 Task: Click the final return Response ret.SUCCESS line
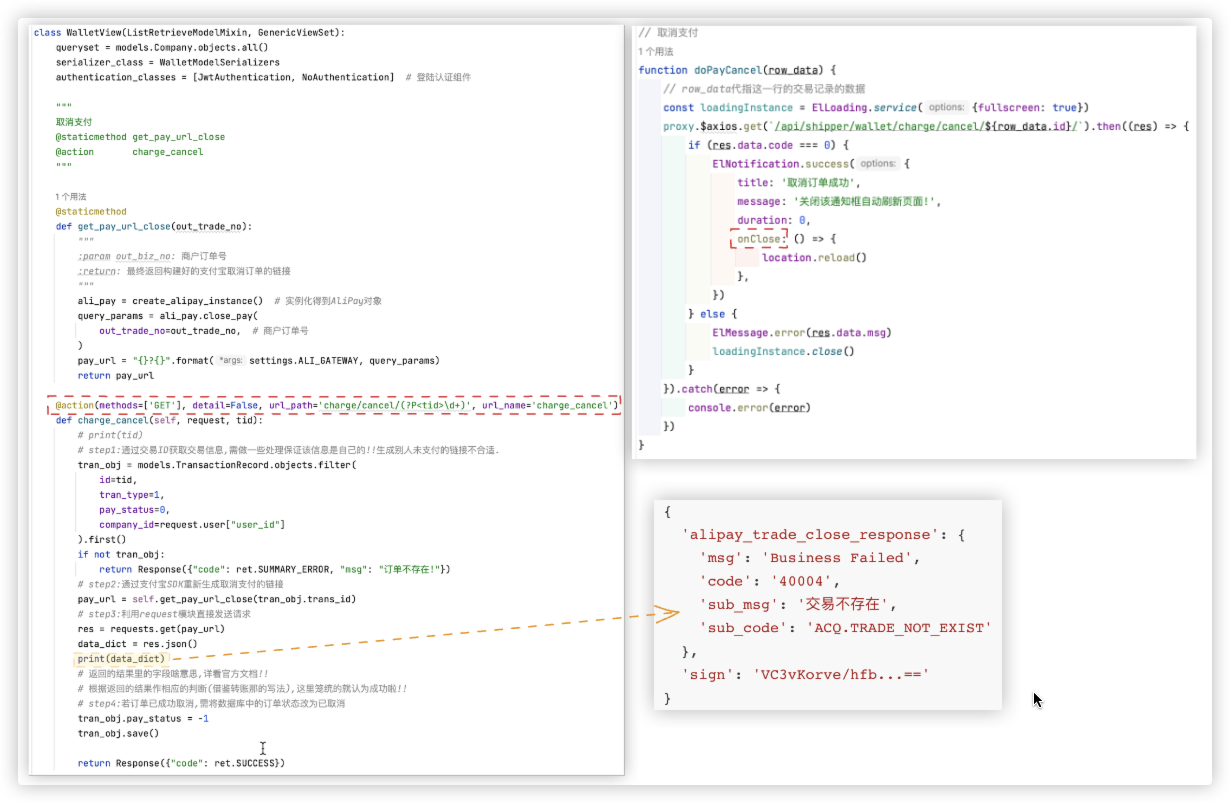tap(181, 763)
